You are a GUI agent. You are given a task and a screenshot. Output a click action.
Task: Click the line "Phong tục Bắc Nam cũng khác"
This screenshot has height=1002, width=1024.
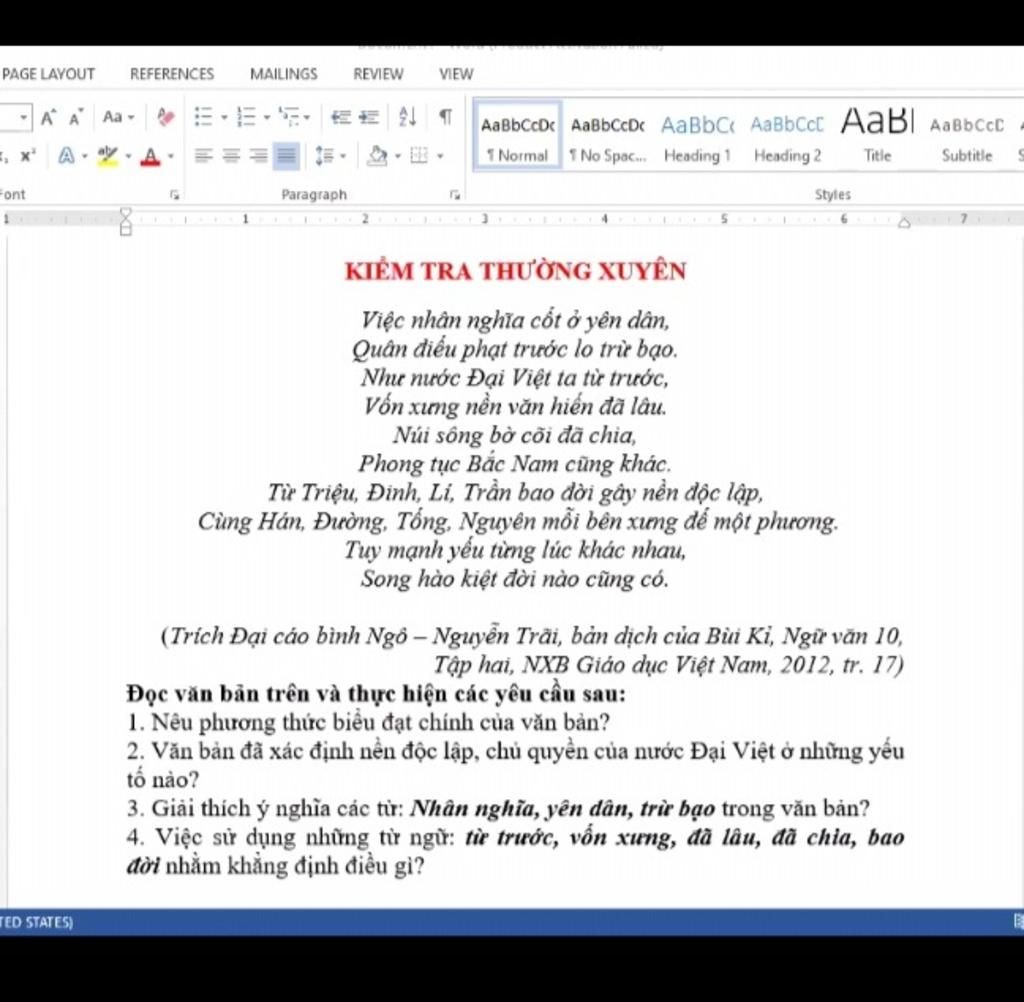515,464
